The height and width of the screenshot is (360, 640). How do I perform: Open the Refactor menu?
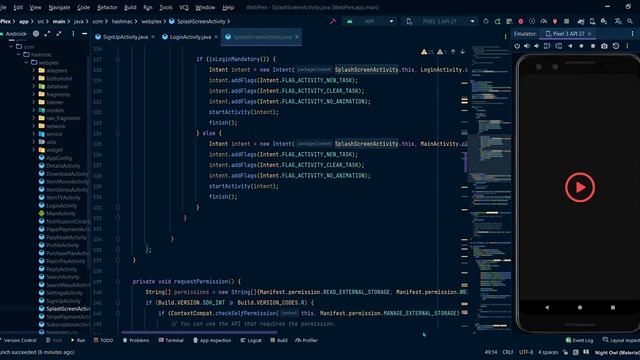point(107,7)
